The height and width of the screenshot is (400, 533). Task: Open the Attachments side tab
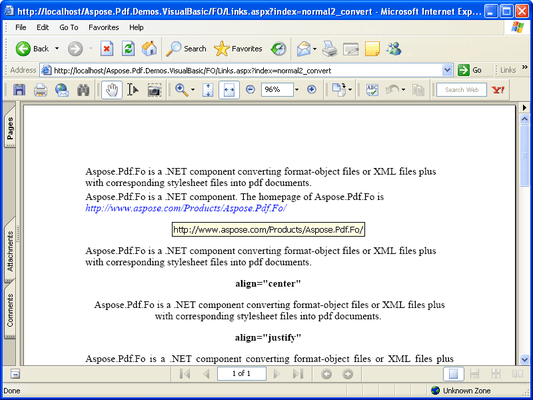10,251
